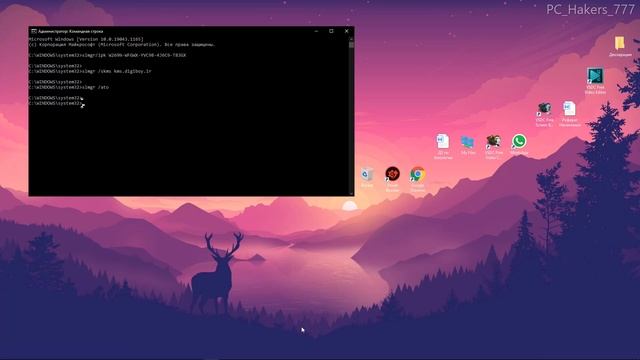The width and height of the screenshot is (640, 360).
Task: Click the 'slmgr /skms kms.digiboy.ir' line
Action: (90, 71)
